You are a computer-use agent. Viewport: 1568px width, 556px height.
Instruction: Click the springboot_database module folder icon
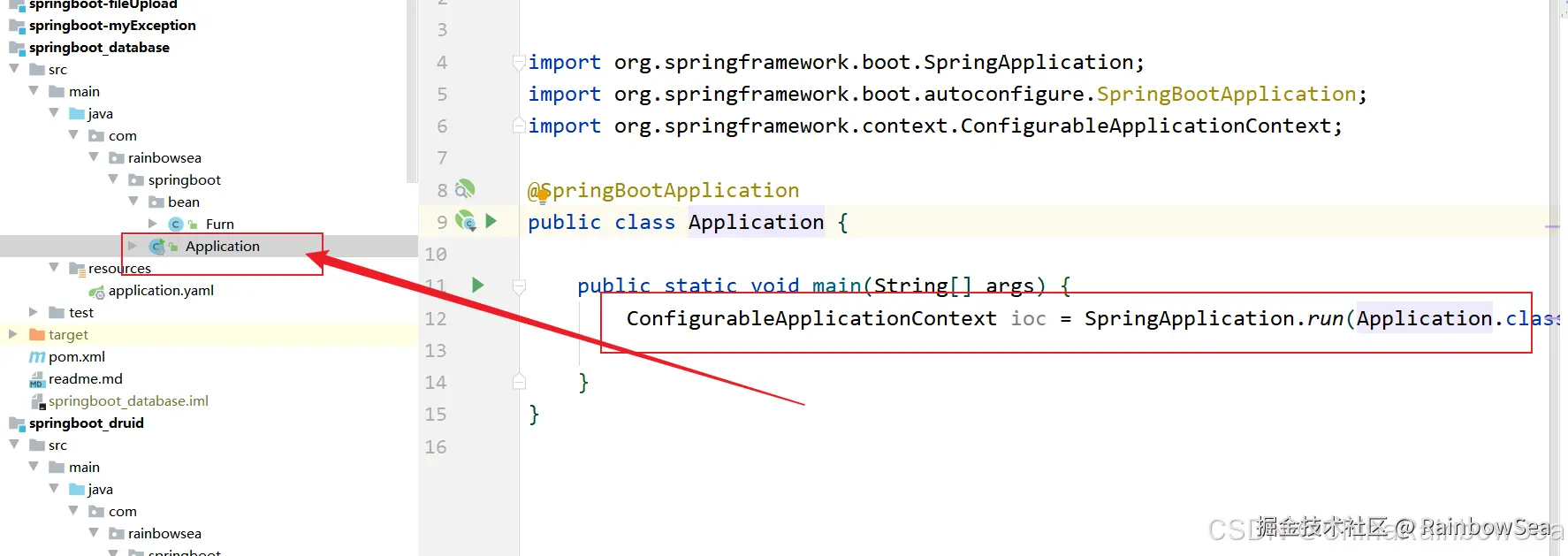17,48
